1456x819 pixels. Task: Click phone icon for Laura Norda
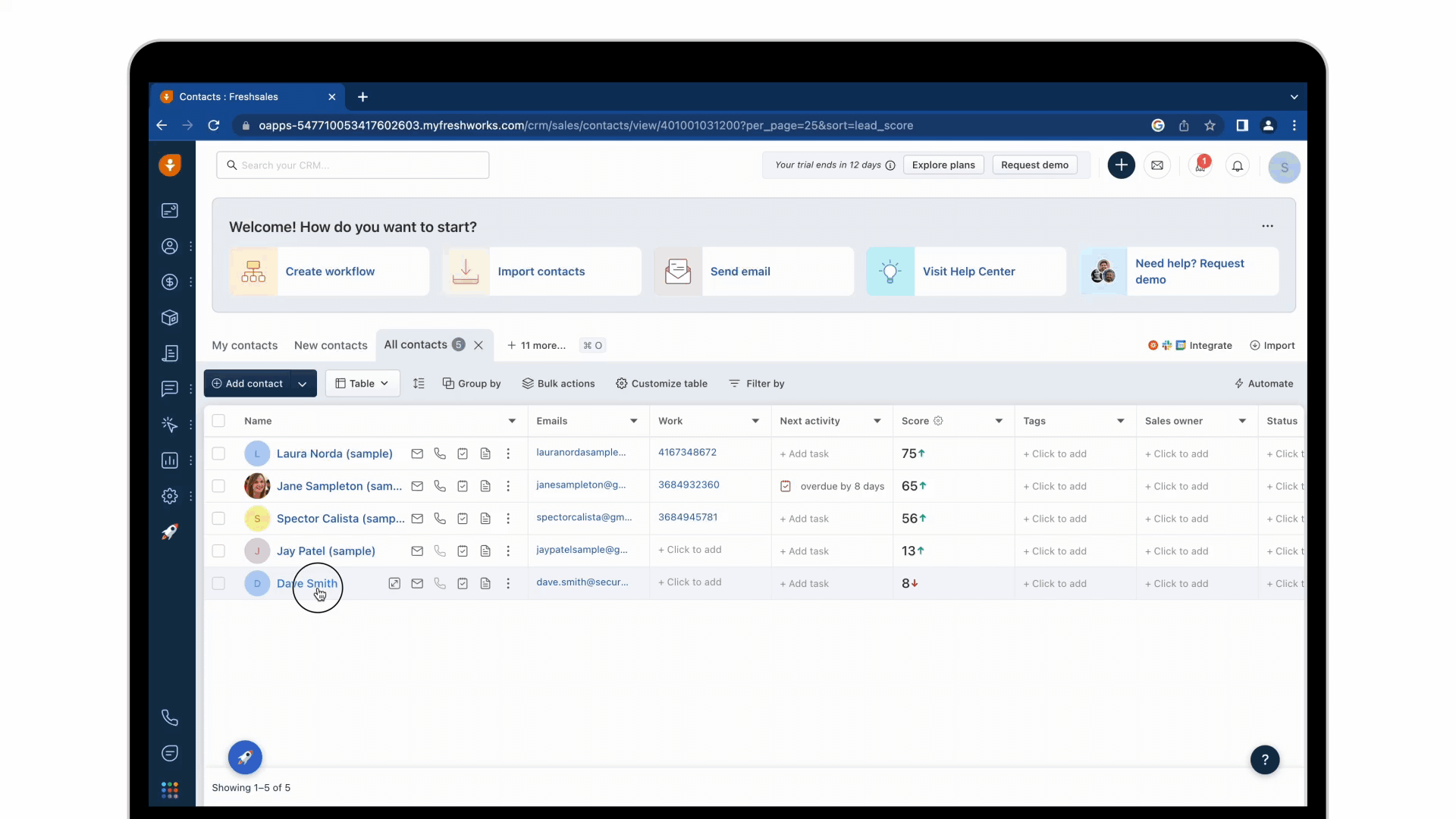pos(440,453)
